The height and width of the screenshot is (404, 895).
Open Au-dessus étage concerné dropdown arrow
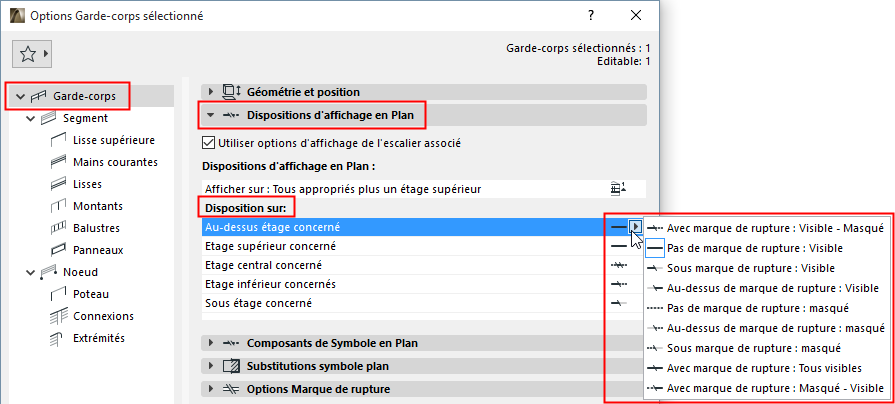click(x=635, y=227)
